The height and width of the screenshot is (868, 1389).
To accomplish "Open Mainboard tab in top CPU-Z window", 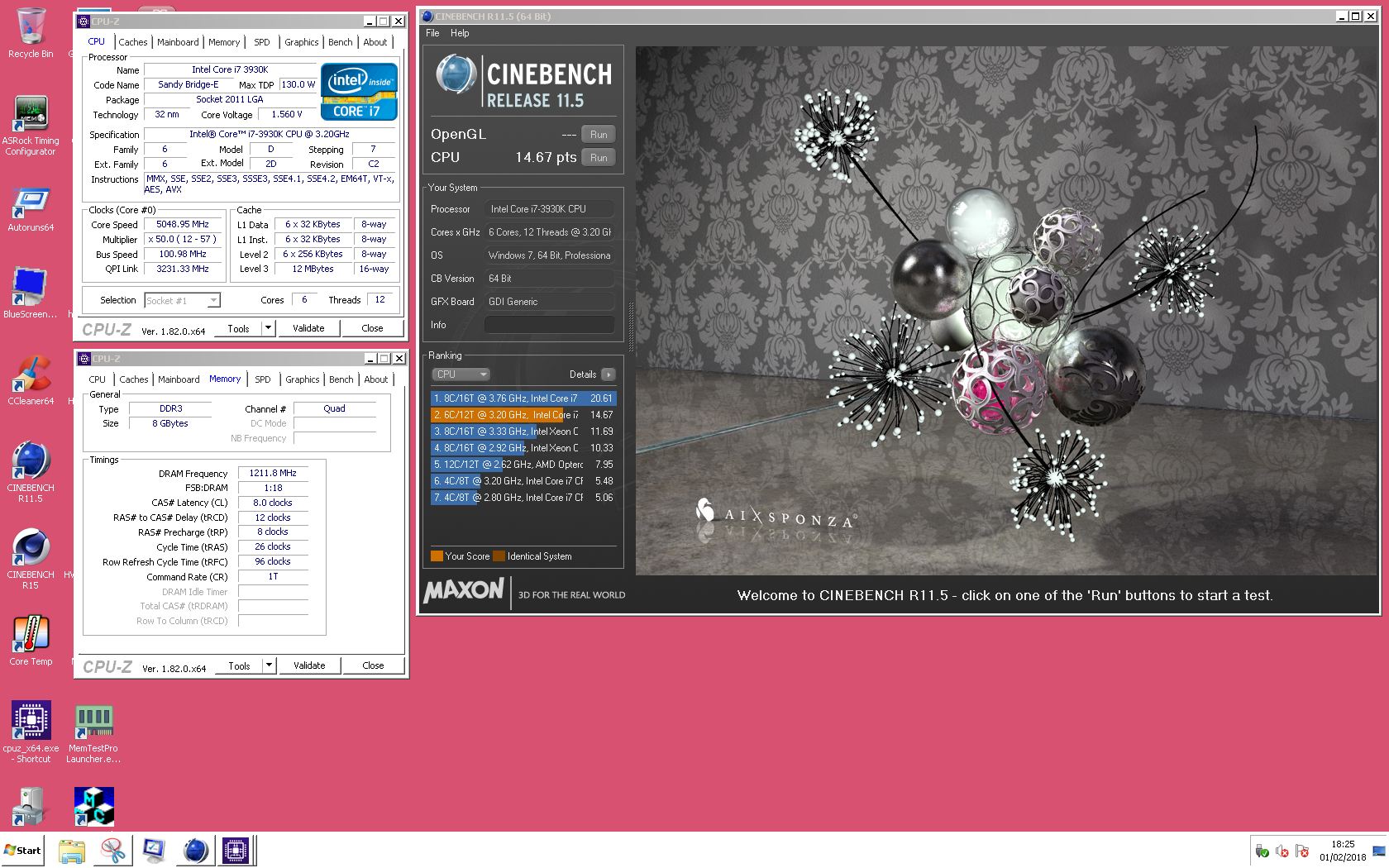I will pyautogui.click(x=178, y=42).
